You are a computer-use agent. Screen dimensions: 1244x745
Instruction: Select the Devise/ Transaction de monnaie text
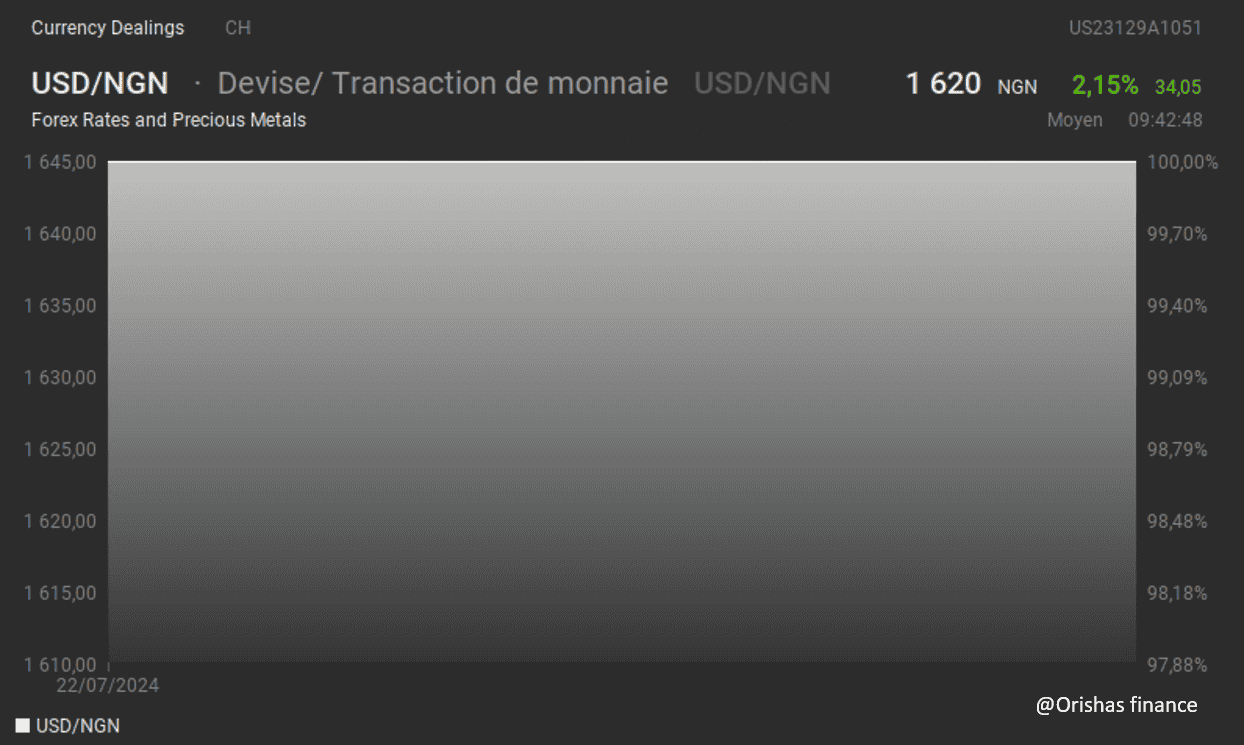pyautogui.click(x=443, y=83)
